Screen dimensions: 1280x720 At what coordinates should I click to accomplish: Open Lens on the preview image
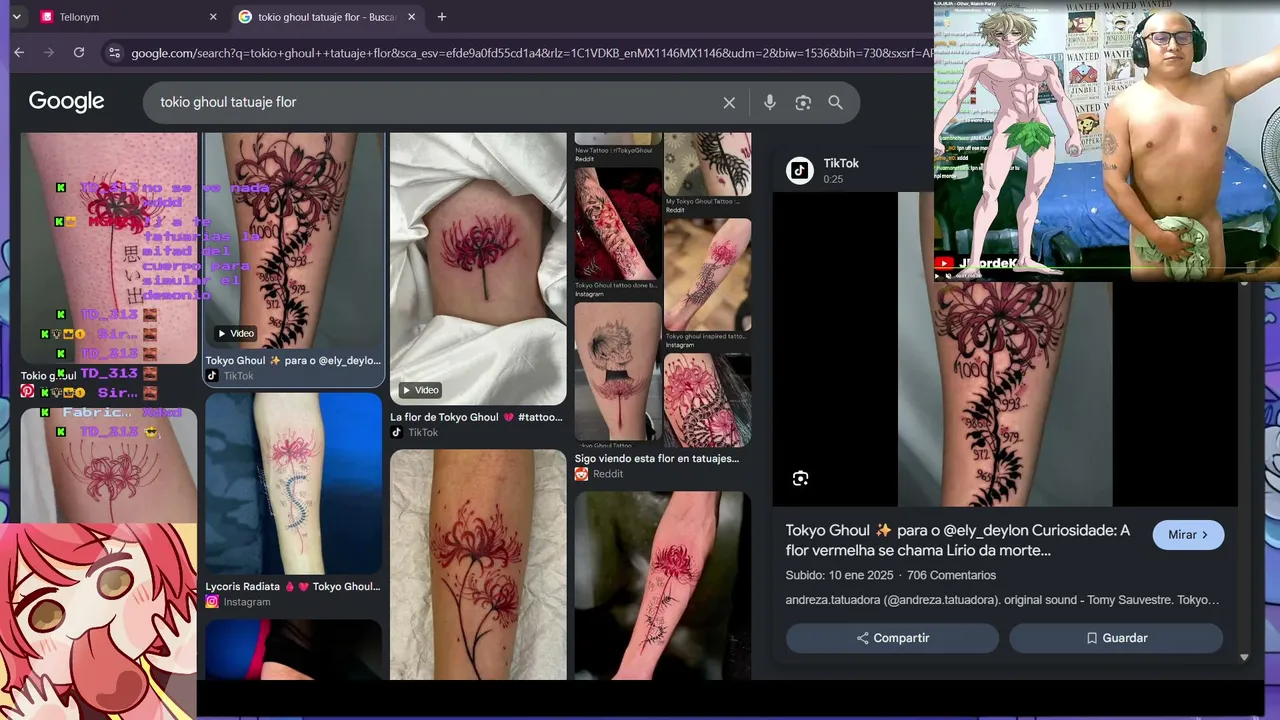pos(800,478)
